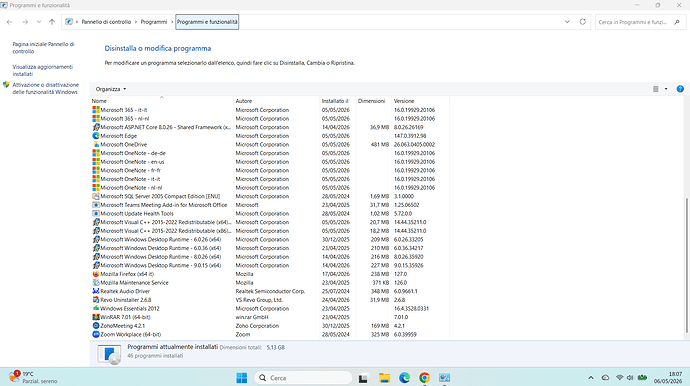Open the Organizza menu
690x386 pixels.
click(x=111, y=89)
